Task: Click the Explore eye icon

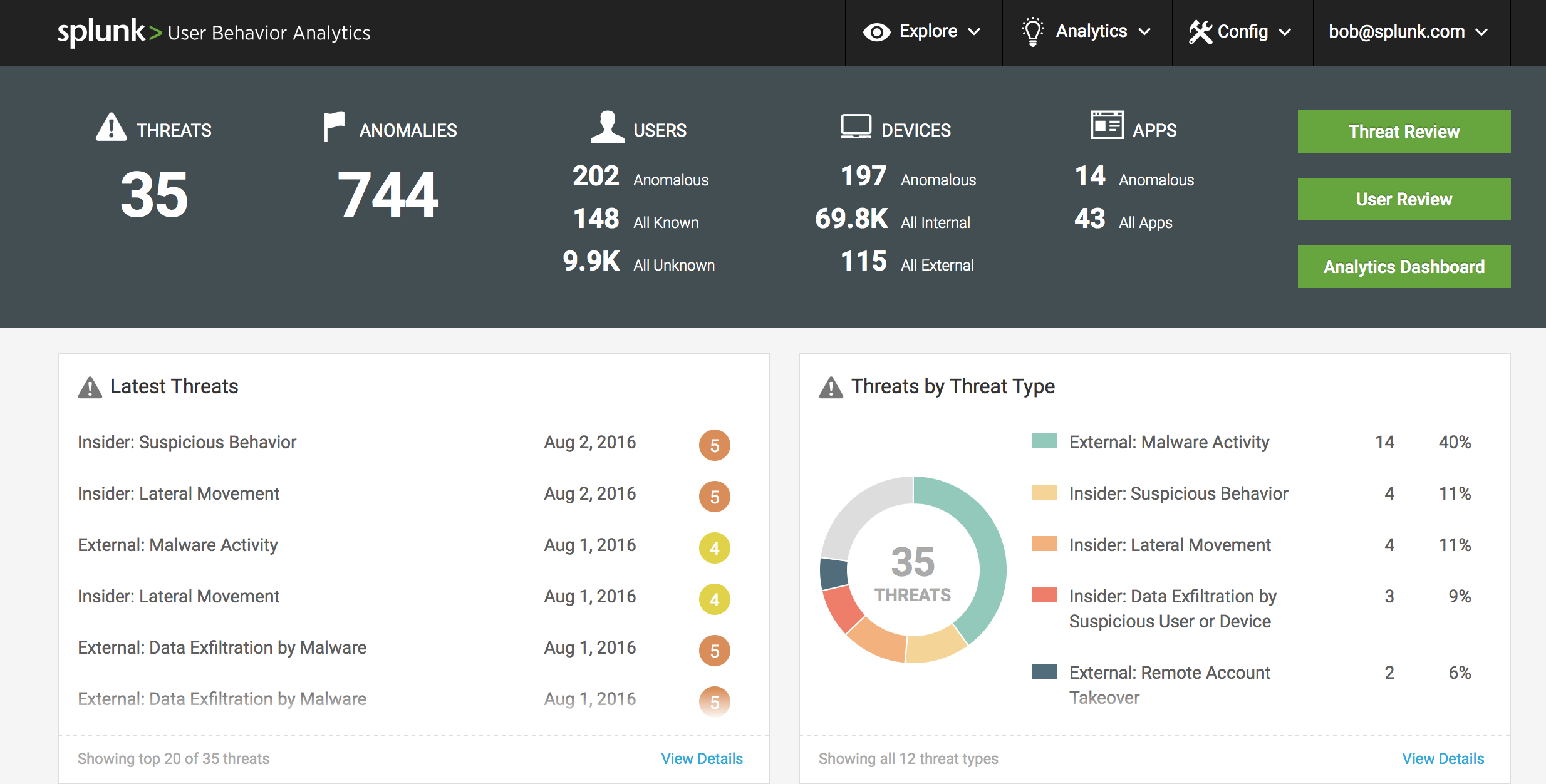Action: (x=876, y=32)
